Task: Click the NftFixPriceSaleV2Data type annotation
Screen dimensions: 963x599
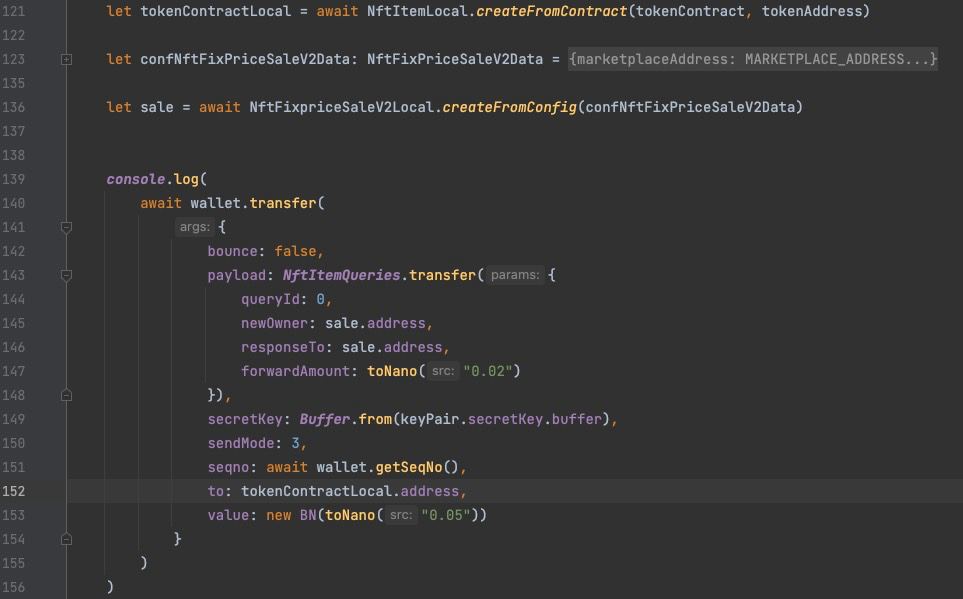Action: (x=454, y=59)
